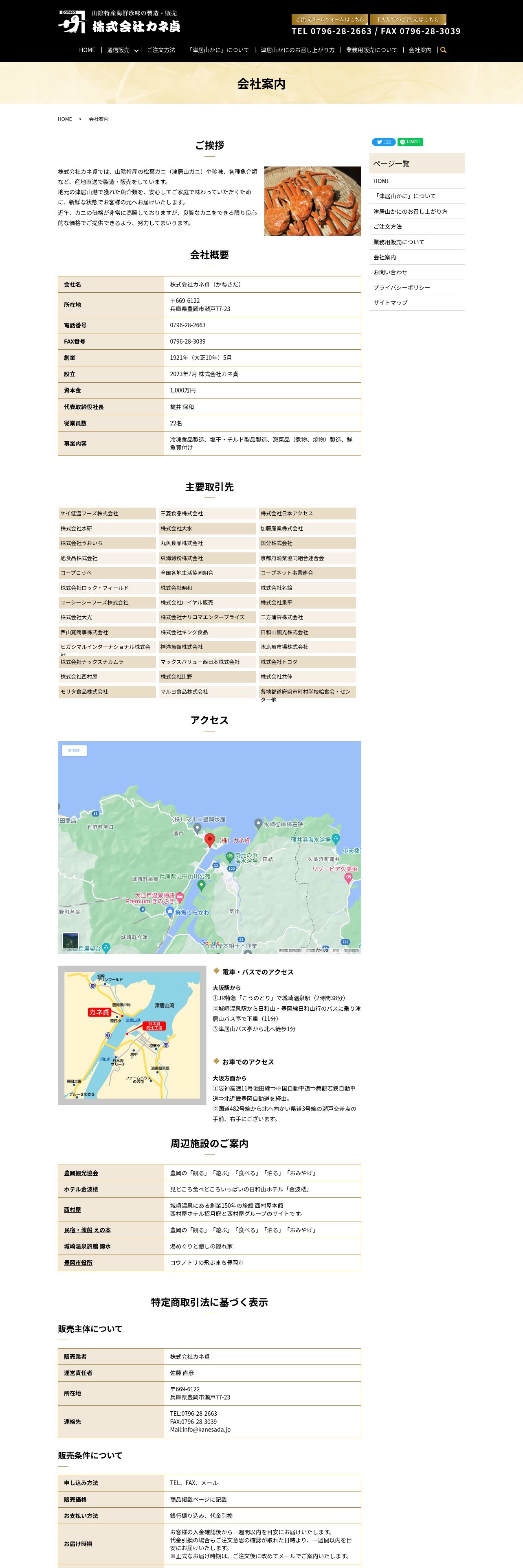
Task: Click the リゾーピア久美浜 pink marker on map
Action: click(x=348, y=878)
